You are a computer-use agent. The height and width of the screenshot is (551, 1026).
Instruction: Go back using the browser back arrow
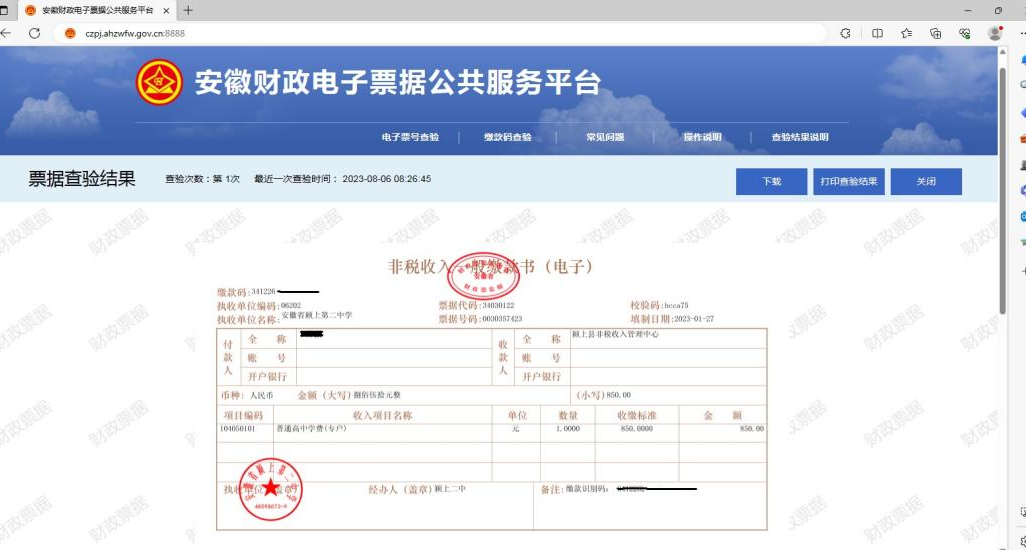[6, 33]
